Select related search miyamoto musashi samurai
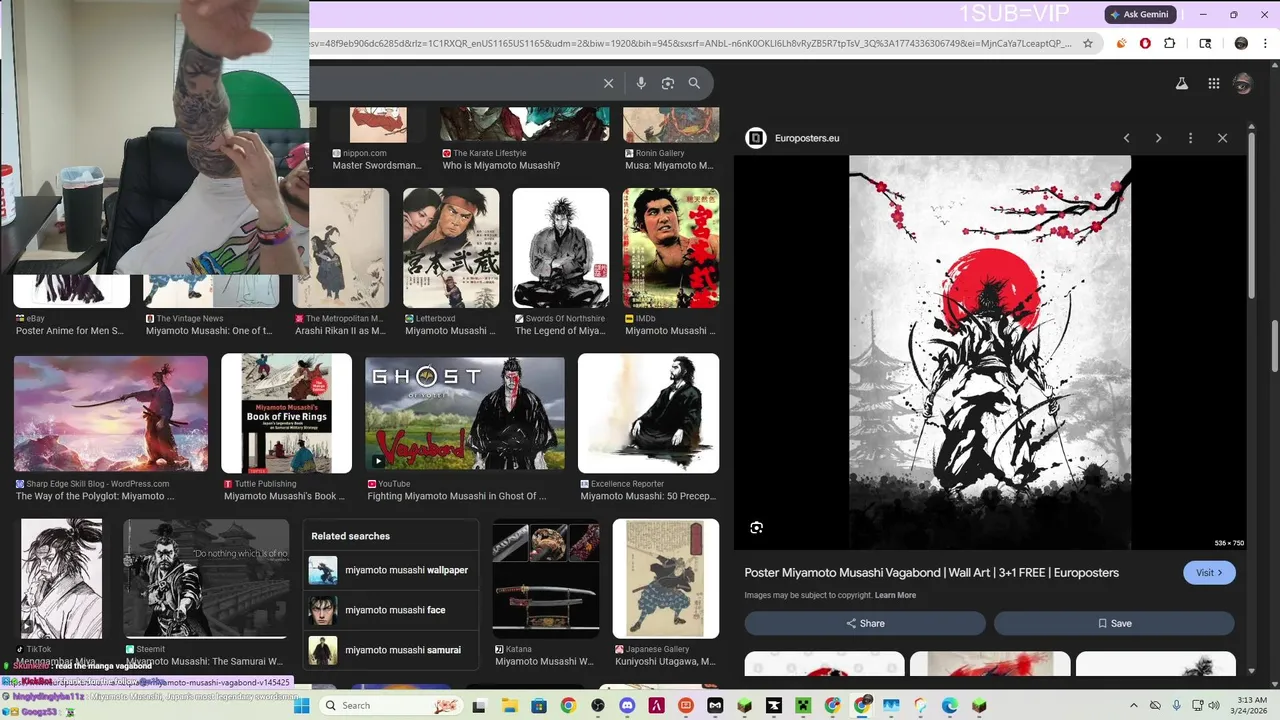This screenshot has width=1280, height=720. 390,650
